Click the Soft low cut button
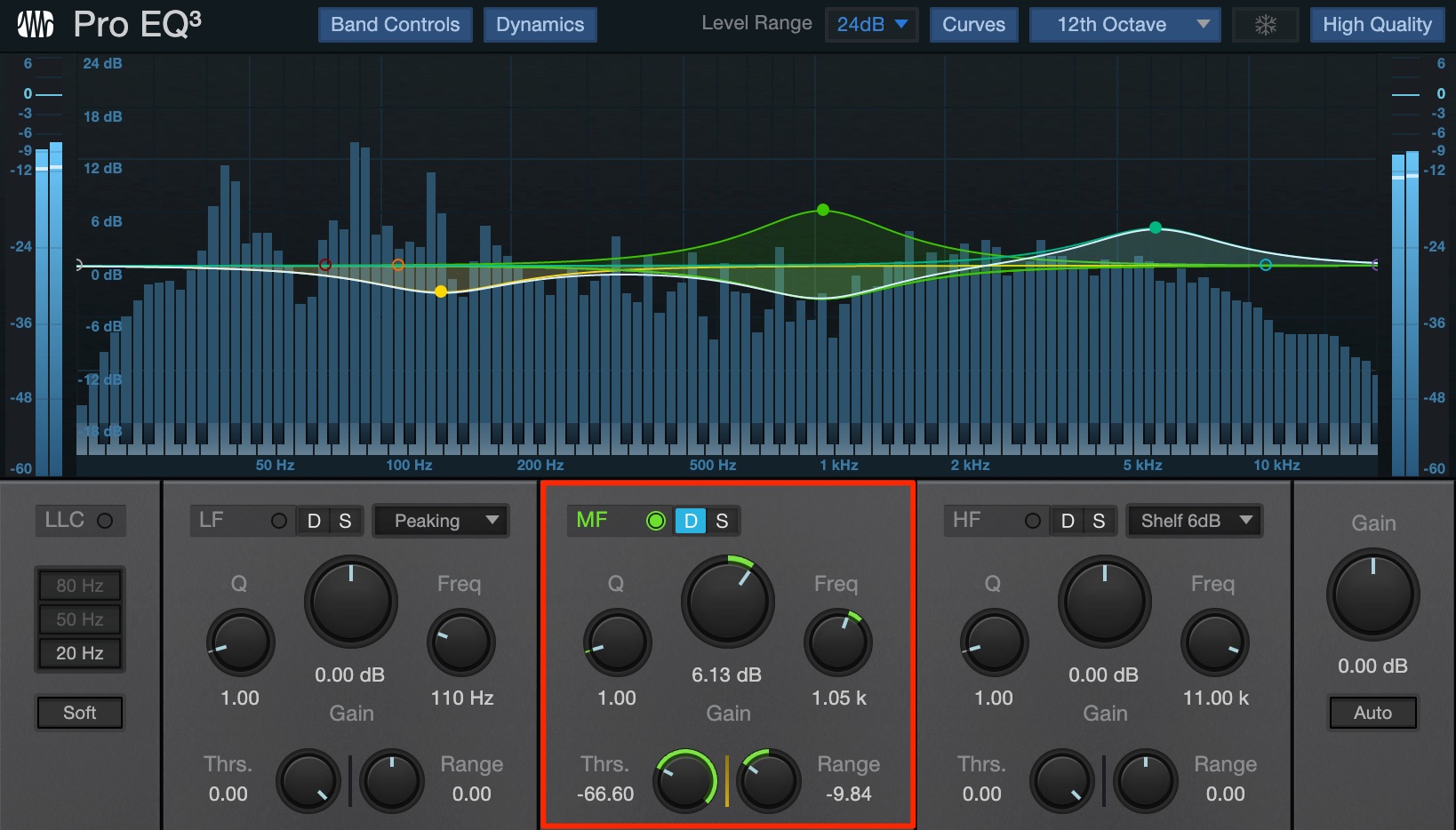 point(80,713)
